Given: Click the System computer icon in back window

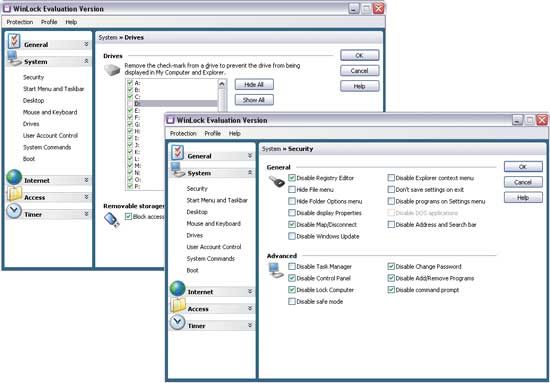Looking at the screenshot, I should [x=14, y=59].
